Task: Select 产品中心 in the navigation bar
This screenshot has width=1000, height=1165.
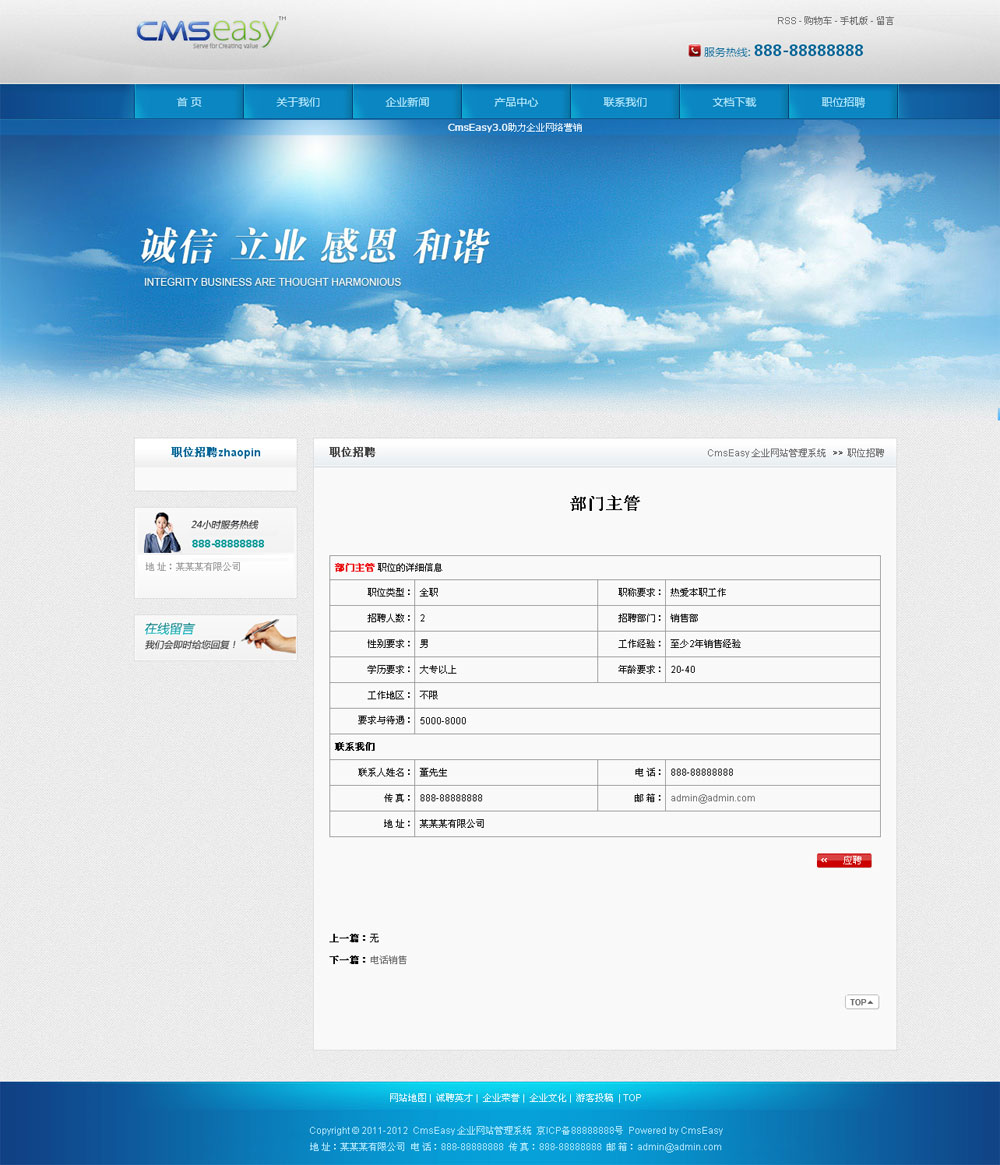Action: click(516, 102)
